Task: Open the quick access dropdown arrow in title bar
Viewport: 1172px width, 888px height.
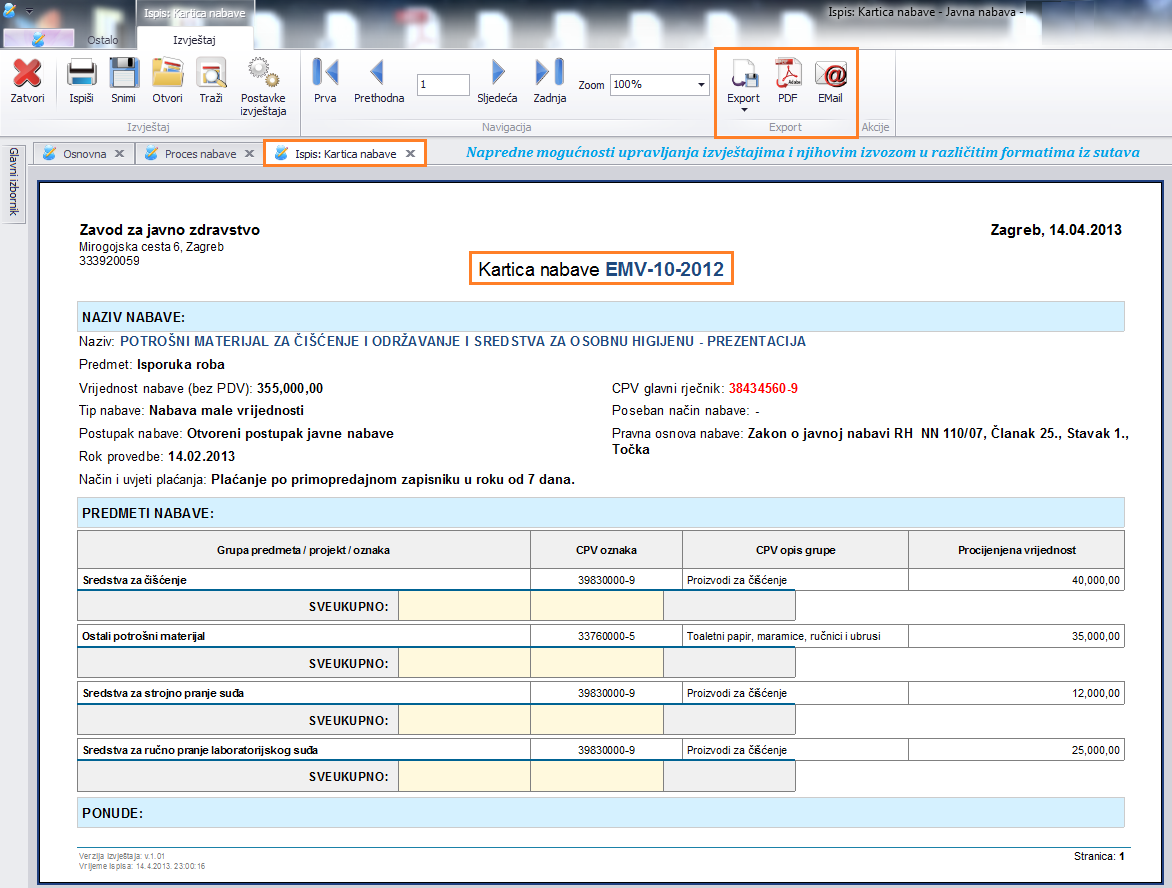Action: (30, 12)
